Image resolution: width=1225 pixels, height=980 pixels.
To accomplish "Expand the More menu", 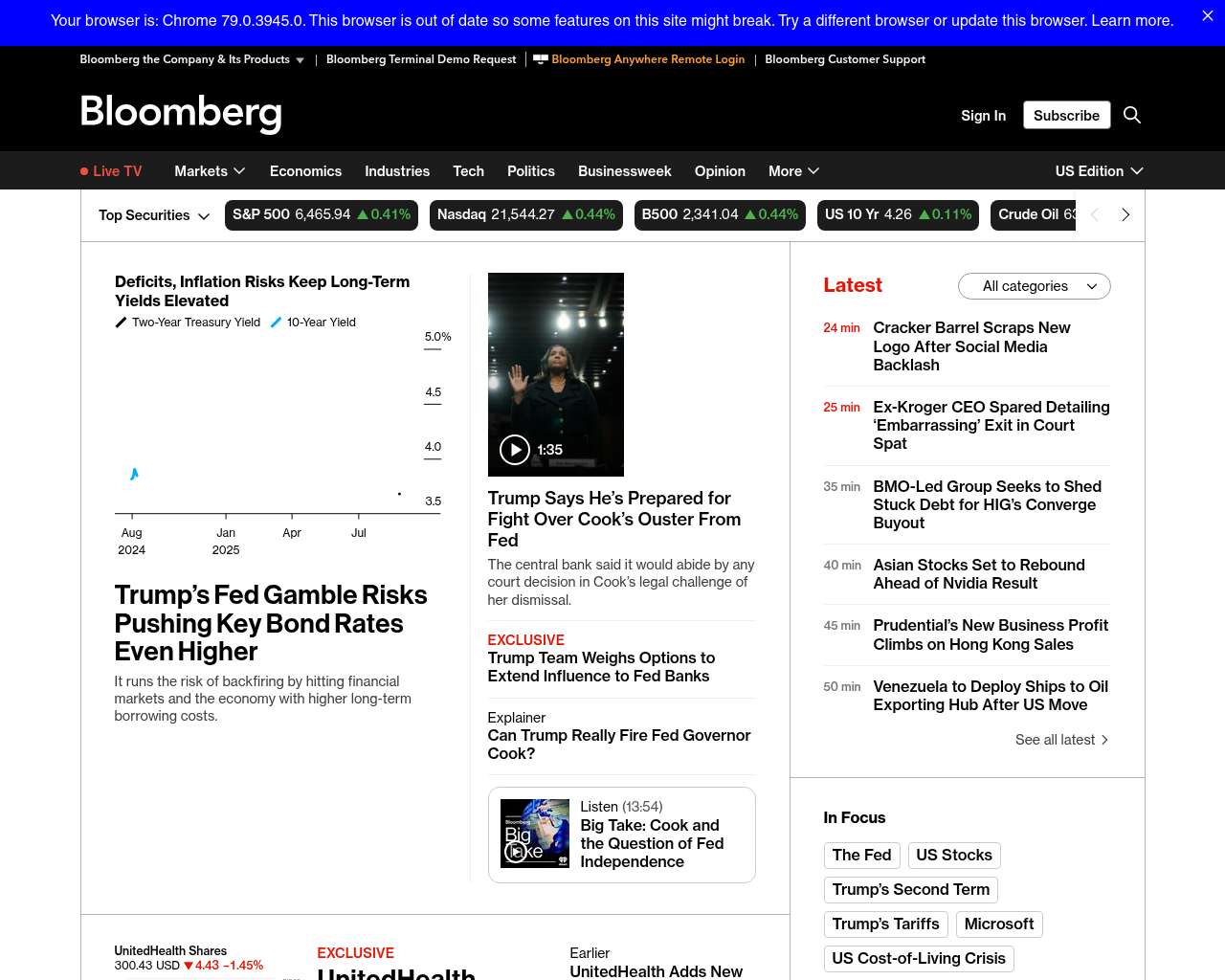I will (793, 171).
